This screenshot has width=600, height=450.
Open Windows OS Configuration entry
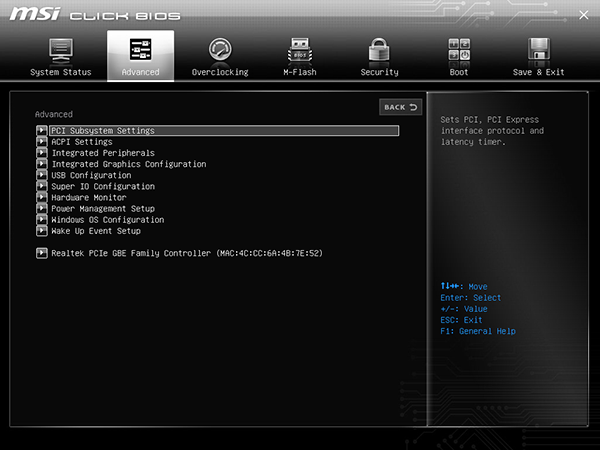(x=107, y=220)
